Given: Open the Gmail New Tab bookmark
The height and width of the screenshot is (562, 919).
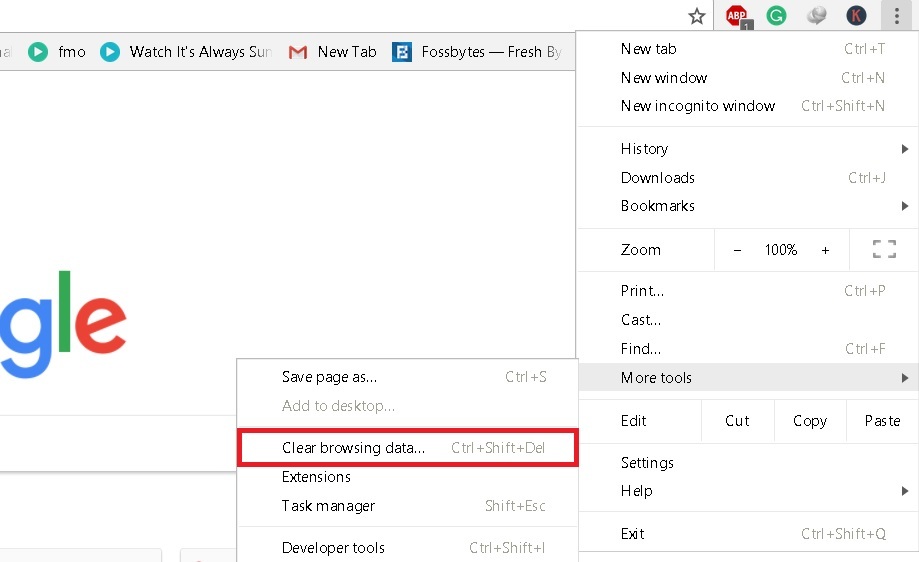Looking at the screenshot, I should click(x=333, y=52).
